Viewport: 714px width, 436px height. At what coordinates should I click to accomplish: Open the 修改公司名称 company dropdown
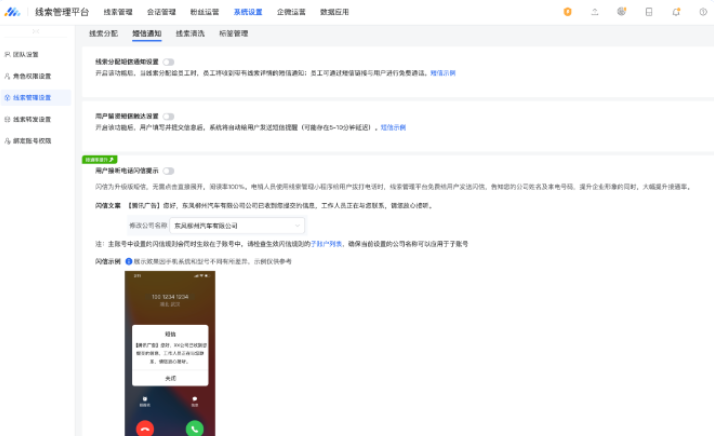click(x=237, y=226)
